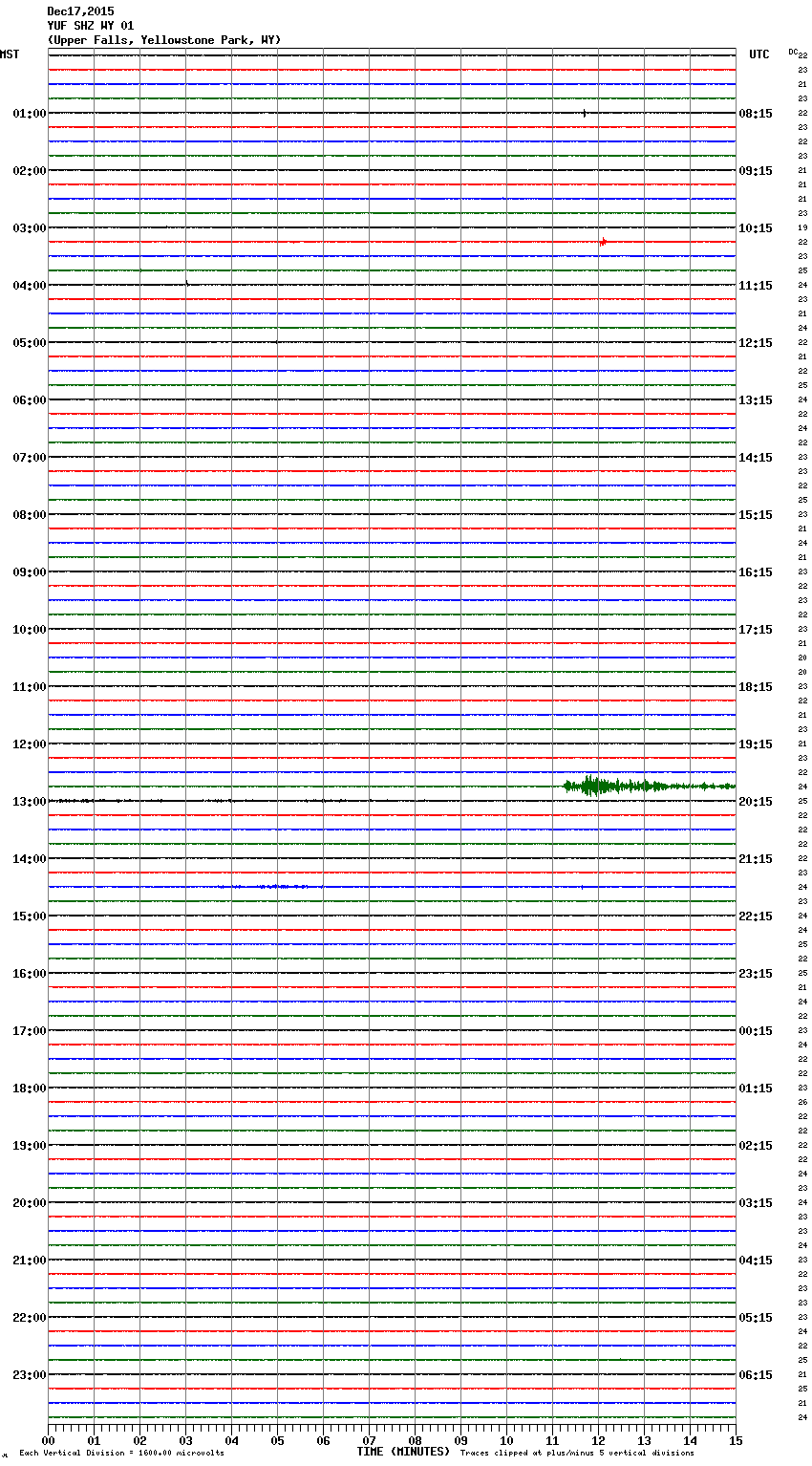Image resolution: width=812 pixels, height=1466 pixels.
Task: Select the 09:00 MST row label
Action: point(29,572)
